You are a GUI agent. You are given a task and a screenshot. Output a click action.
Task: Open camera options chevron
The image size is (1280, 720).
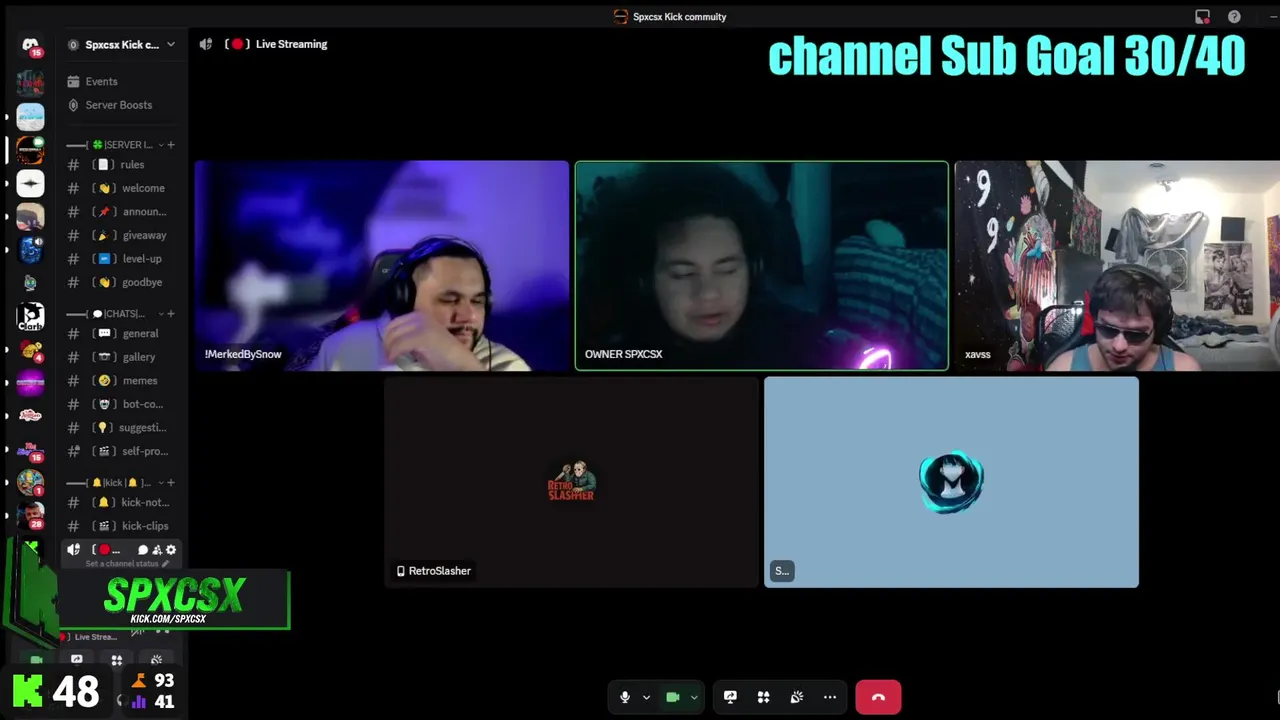694,697
